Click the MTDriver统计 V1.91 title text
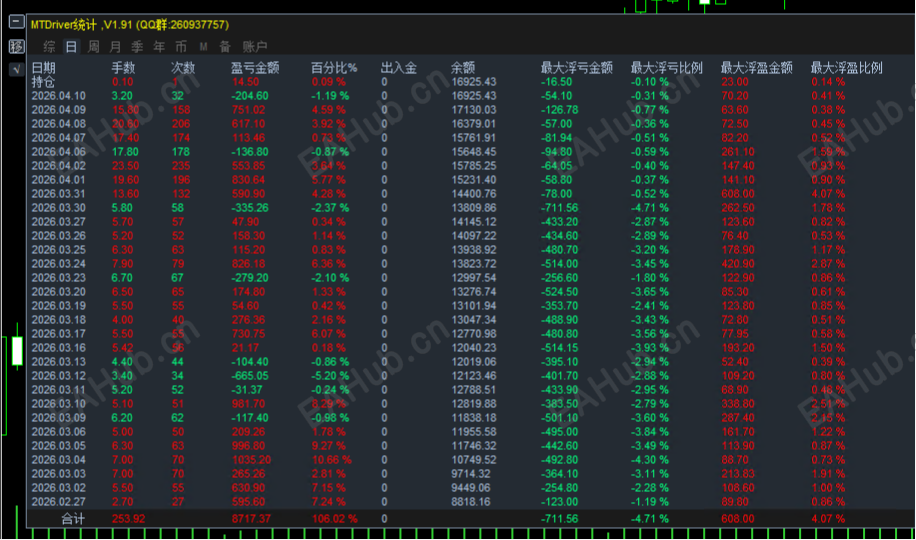 [x=130, y=25]
